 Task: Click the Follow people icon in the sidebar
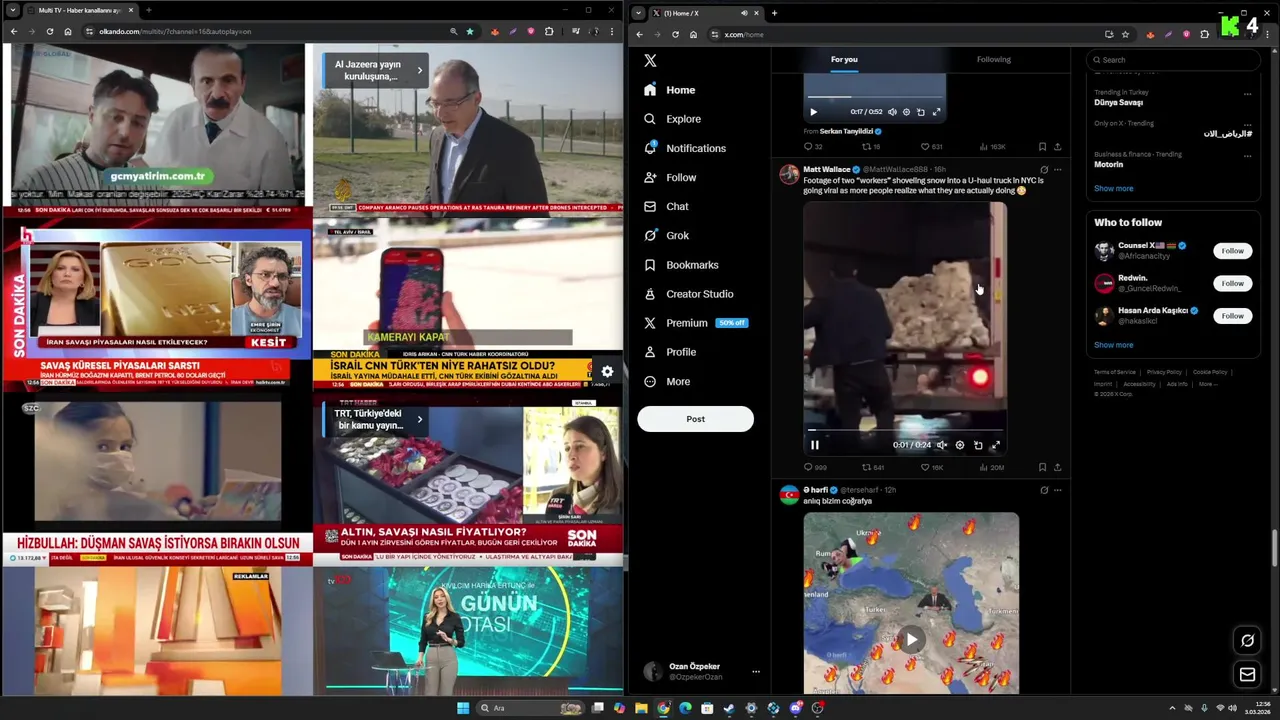point(650,177)
